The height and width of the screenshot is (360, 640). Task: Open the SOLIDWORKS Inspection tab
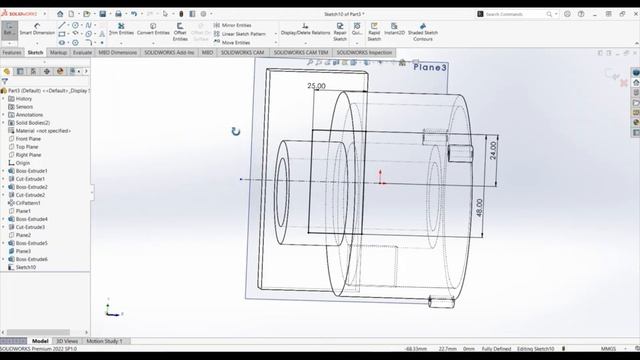click(x=364, y=52)
